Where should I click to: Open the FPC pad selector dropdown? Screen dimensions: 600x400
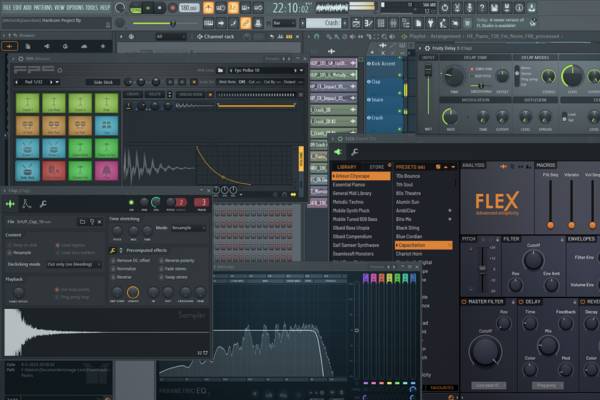(x=38, y=82)
